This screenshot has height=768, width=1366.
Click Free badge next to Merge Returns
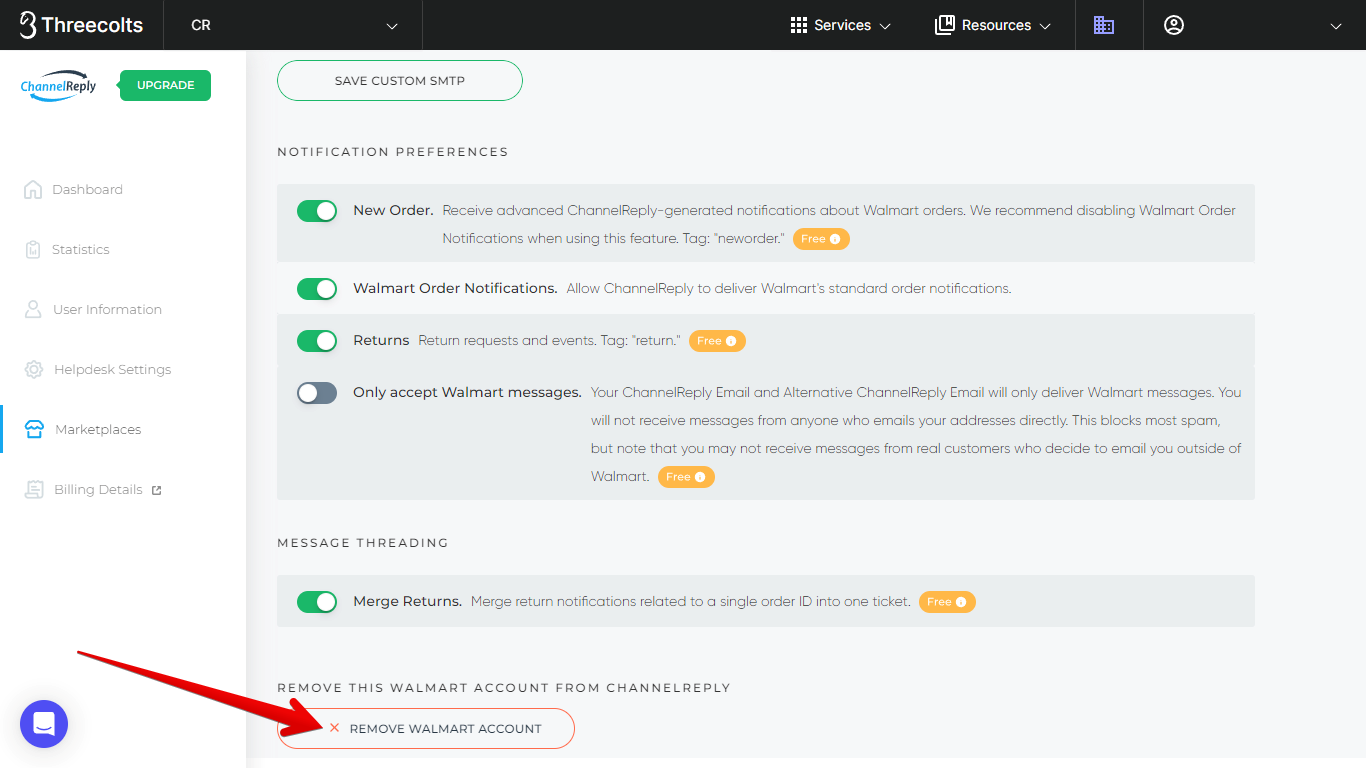947,602
